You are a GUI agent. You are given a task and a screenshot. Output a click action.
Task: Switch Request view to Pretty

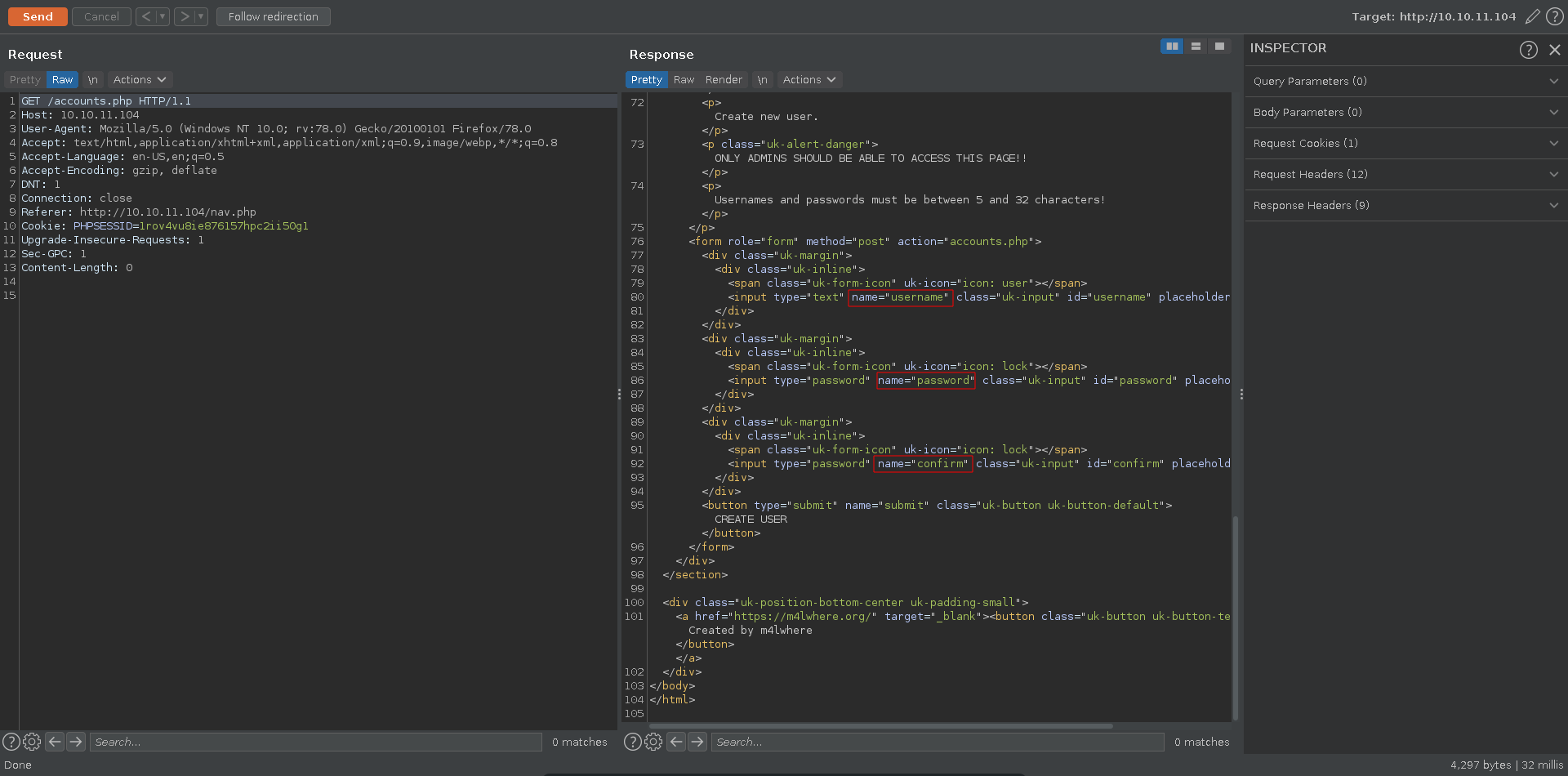pyautogui.click(x=24, y=80)
